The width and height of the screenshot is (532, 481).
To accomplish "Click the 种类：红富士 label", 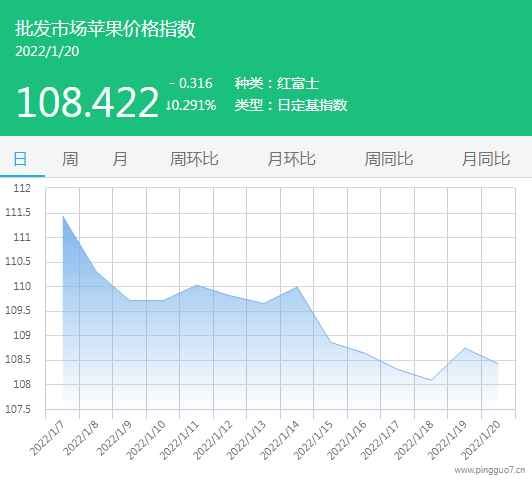I will point(277,83).
